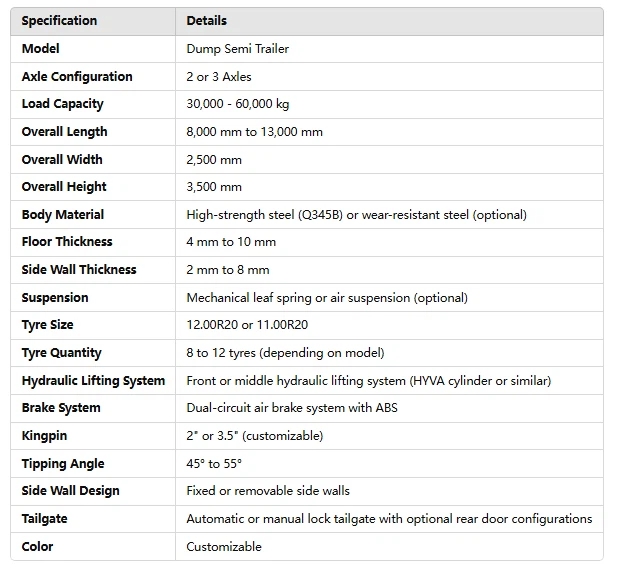The image size is (617, 574).
Task: Click the "Tyre Quantity" row label
Action: point(62,352)
